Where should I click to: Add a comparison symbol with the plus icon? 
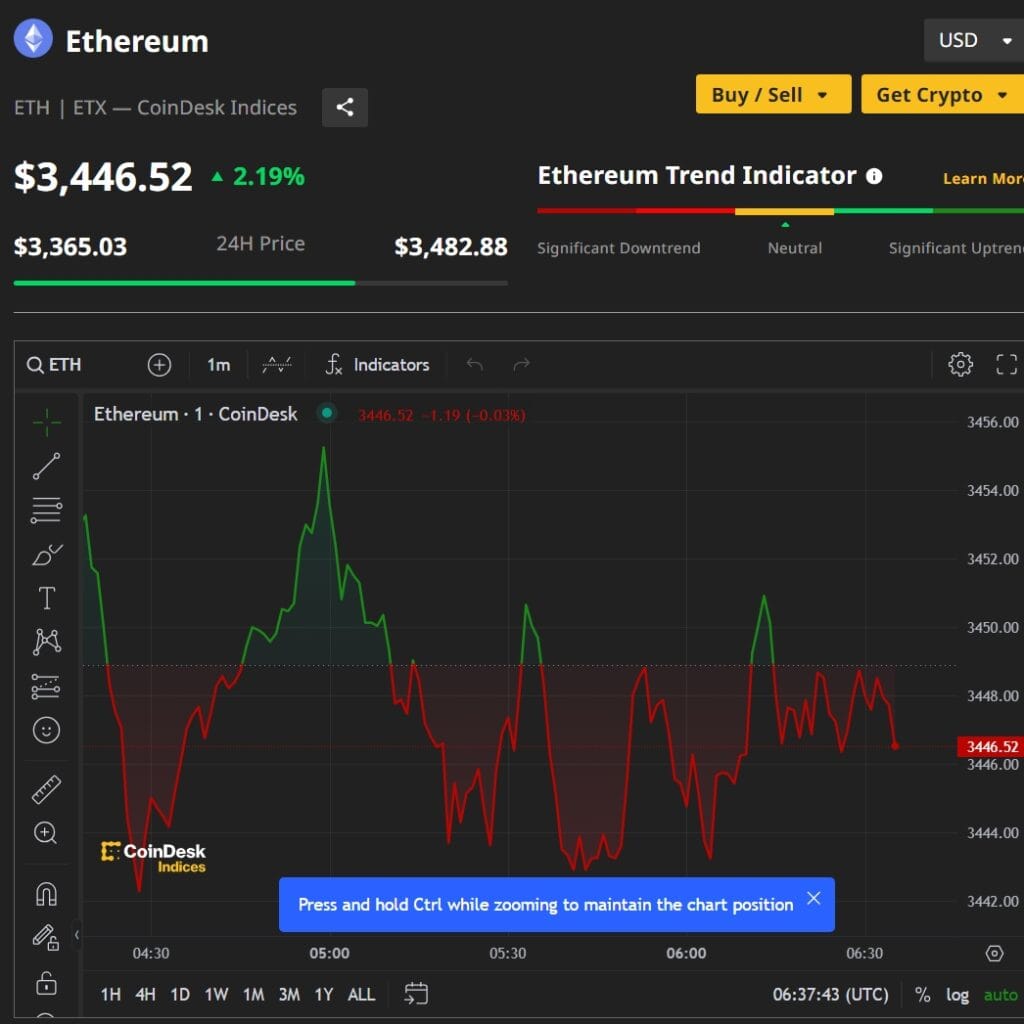pyautogui.click(x=159, y=364)
